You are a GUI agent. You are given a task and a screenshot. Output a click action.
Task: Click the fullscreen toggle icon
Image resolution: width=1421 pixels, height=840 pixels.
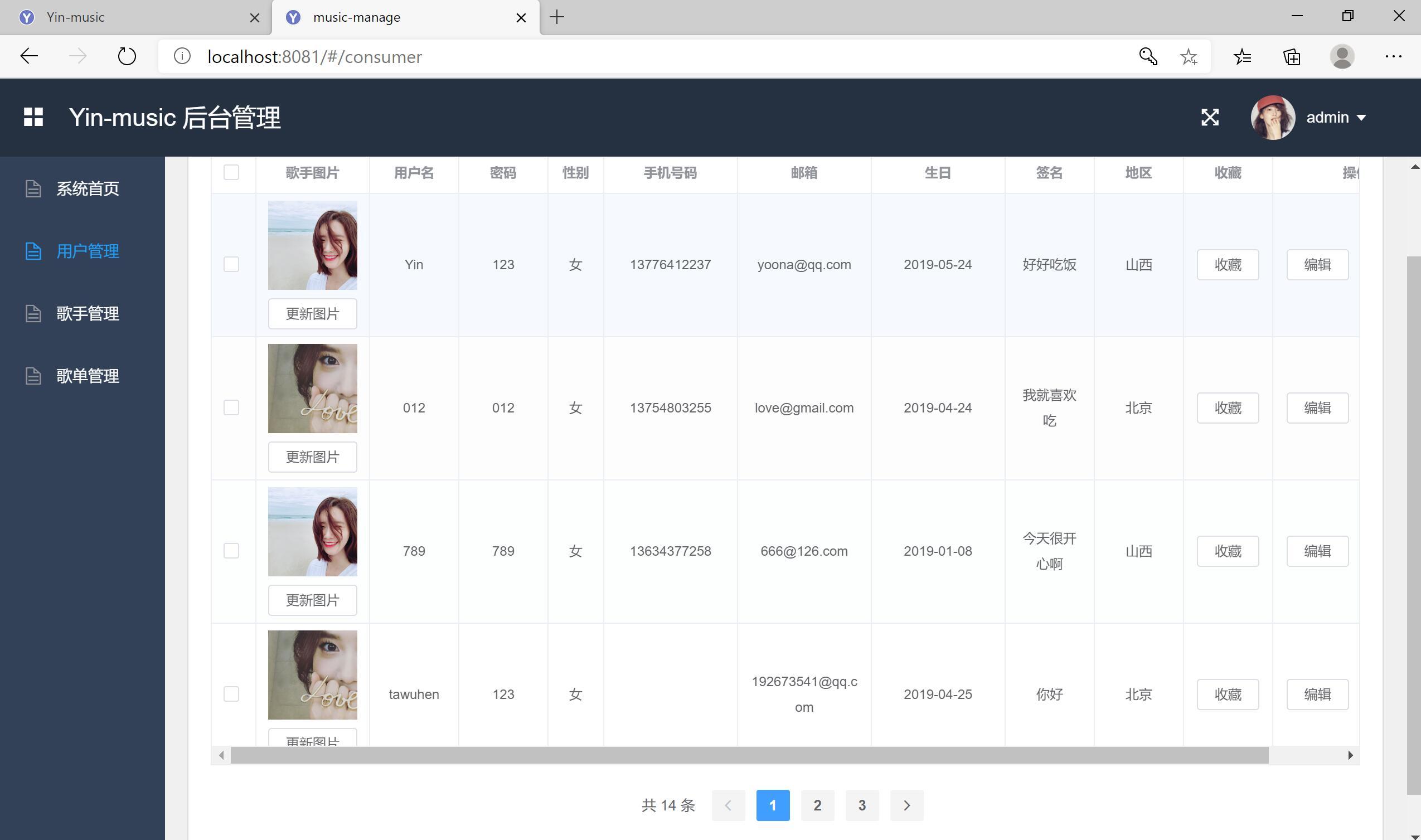tap(1211, 118)
